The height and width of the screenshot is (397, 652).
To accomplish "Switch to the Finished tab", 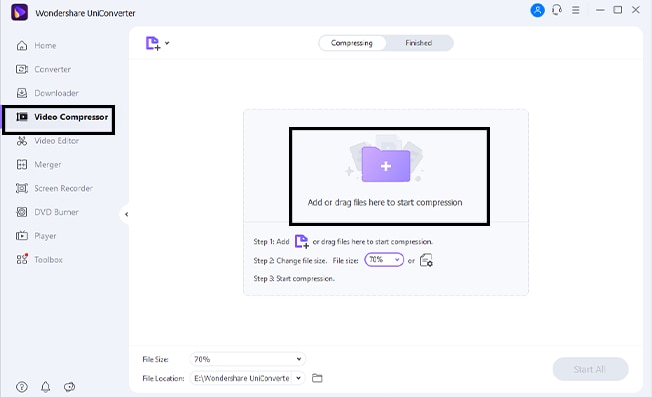I will [x=419, y=43].
